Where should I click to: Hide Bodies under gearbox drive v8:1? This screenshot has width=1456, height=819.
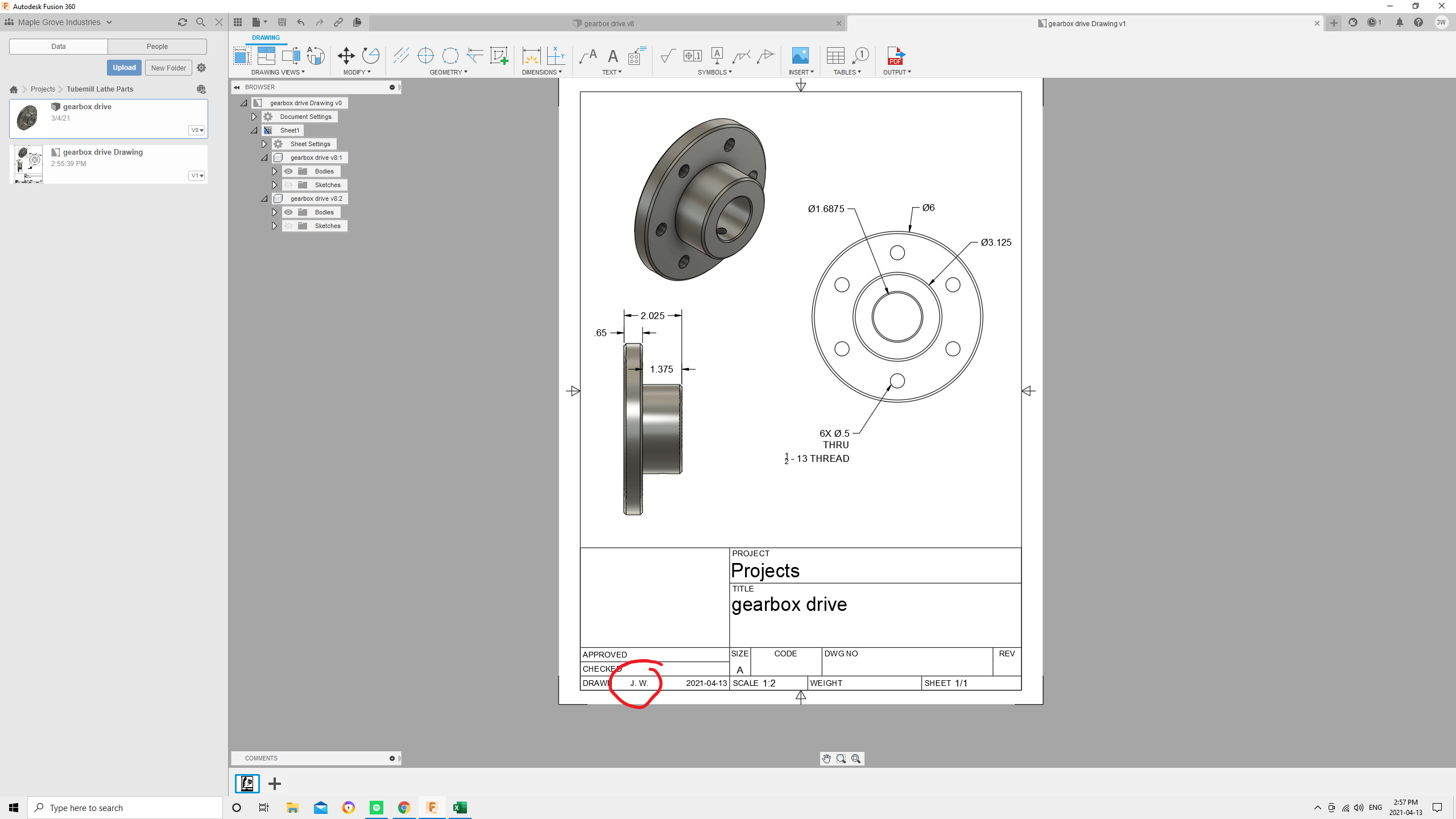[x=288, y=171]
